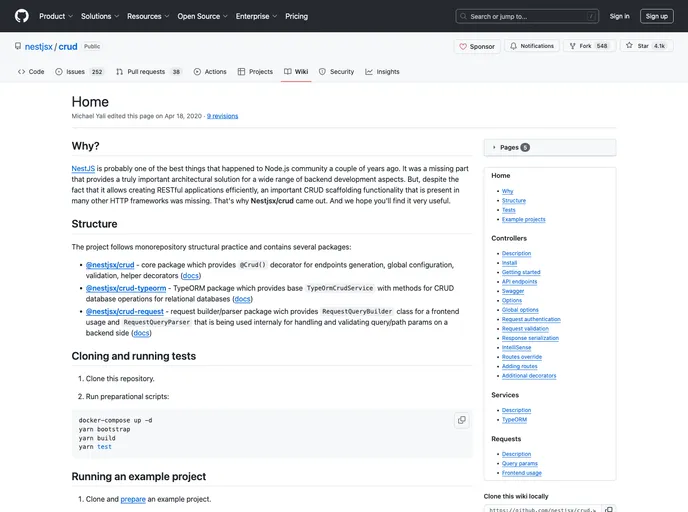688x512 pixels.
Task: Open the Product dropdown menu
Action: 56,16
